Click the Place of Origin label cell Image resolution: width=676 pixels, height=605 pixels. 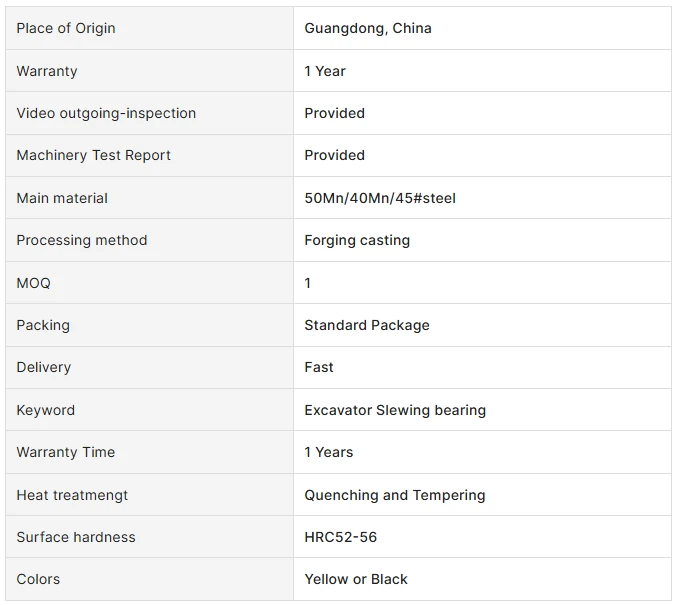point(149,28)
